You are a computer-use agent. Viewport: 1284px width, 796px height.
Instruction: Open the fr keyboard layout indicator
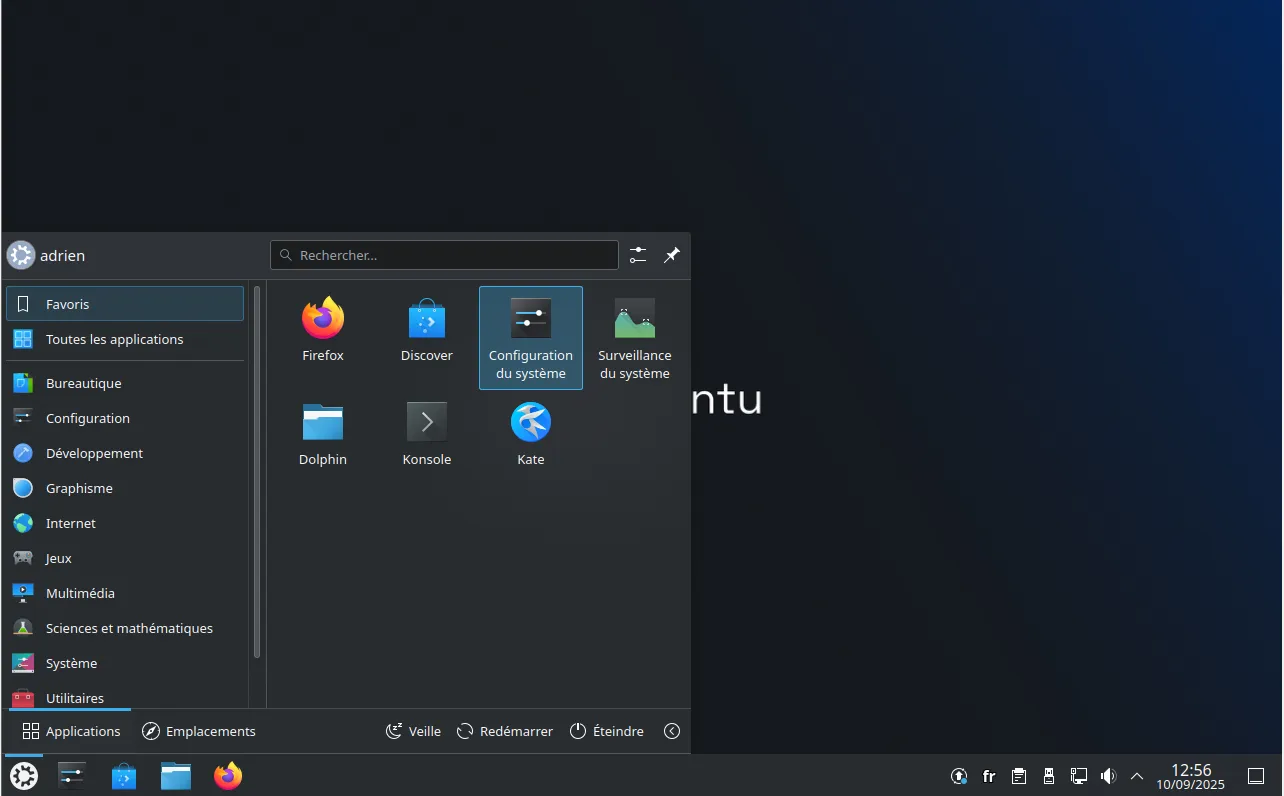(989, 776)
